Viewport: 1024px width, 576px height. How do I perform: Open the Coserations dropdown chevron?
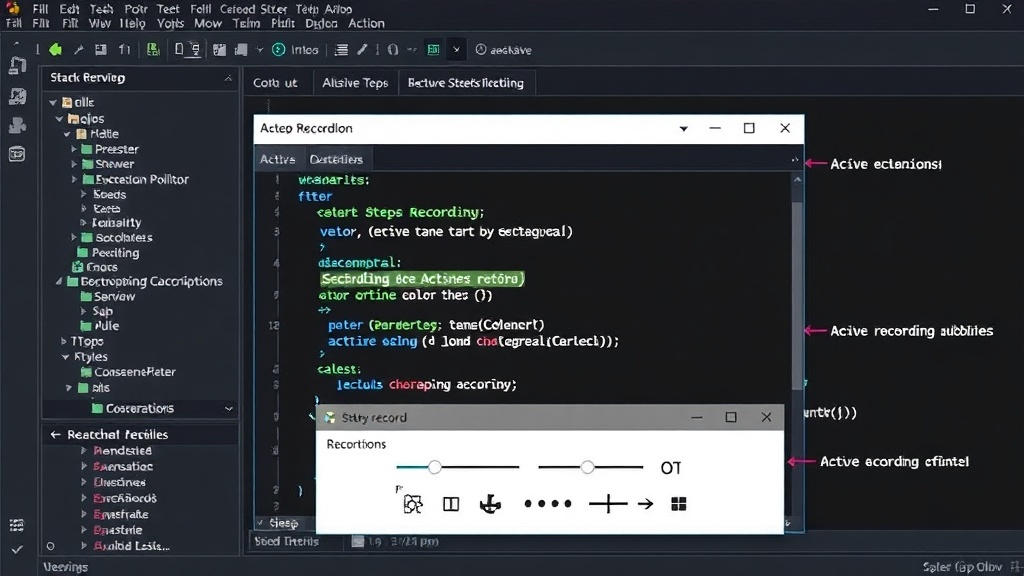(229, 409)
